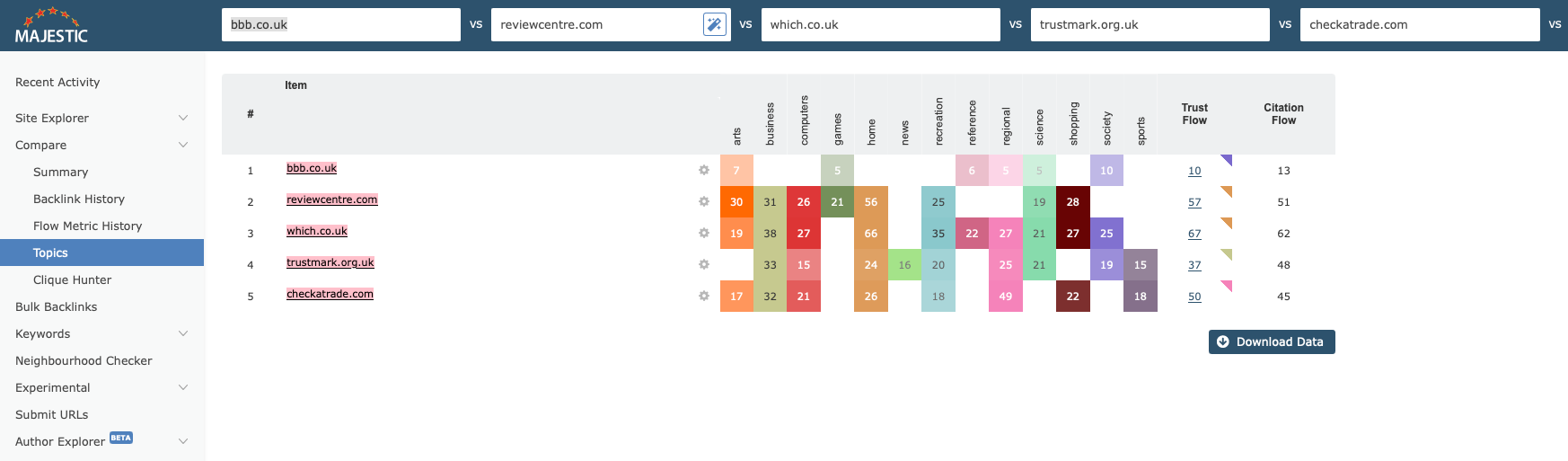Click the business column header
This screenshot has height=461, width=1568.
(771, 123)
